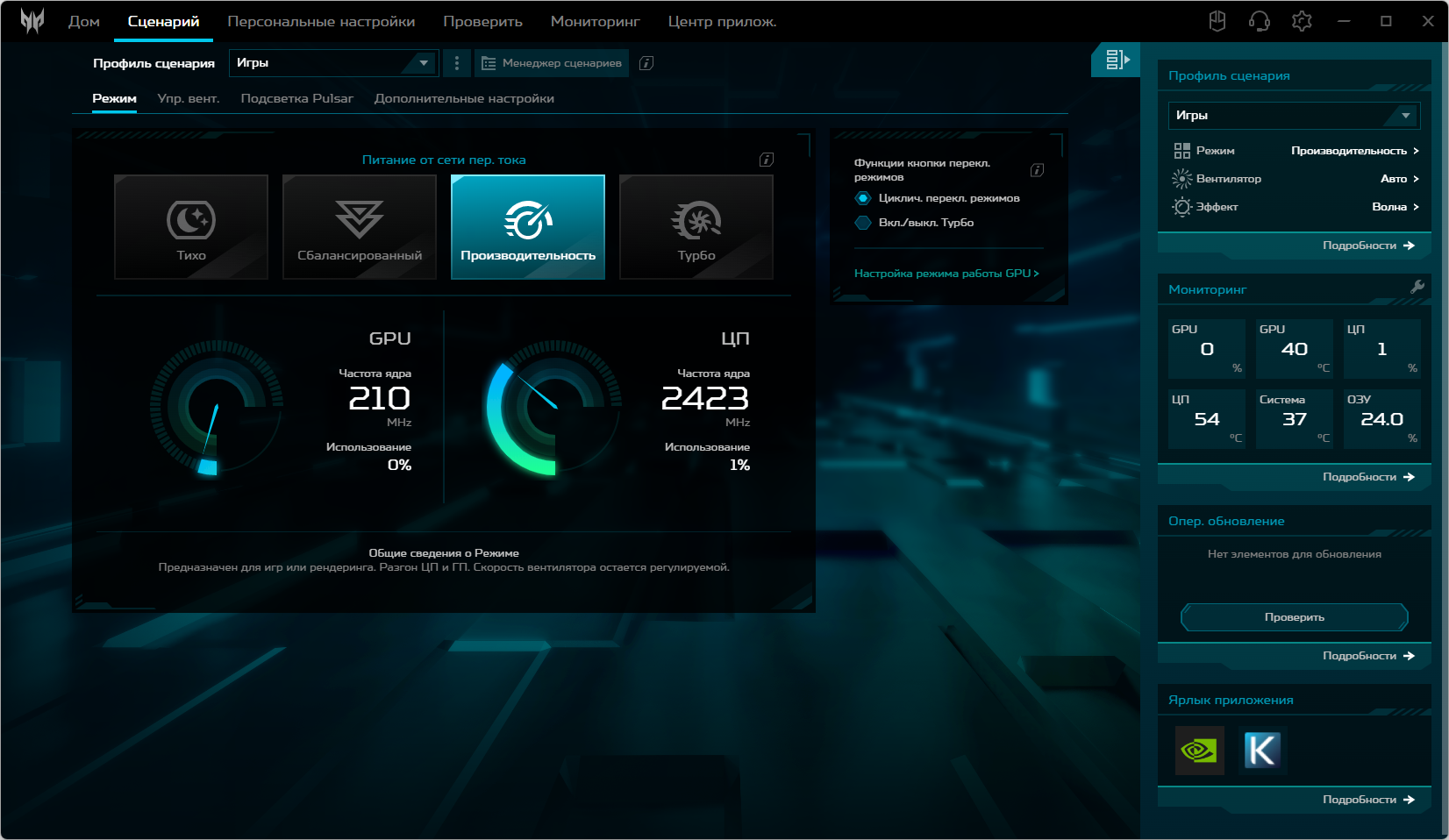Click info icon beside mode key functions
The image size is (1449, 840).
click(1037, 170)
